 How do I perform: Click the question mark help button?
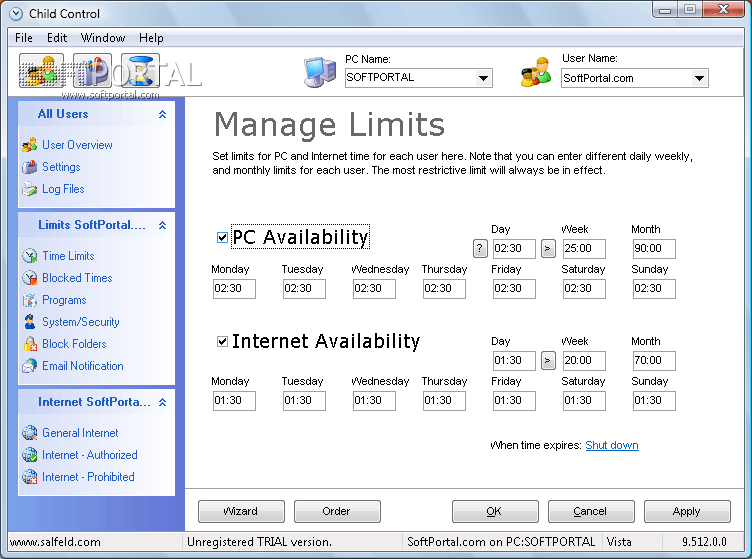[x=480, y=248]
